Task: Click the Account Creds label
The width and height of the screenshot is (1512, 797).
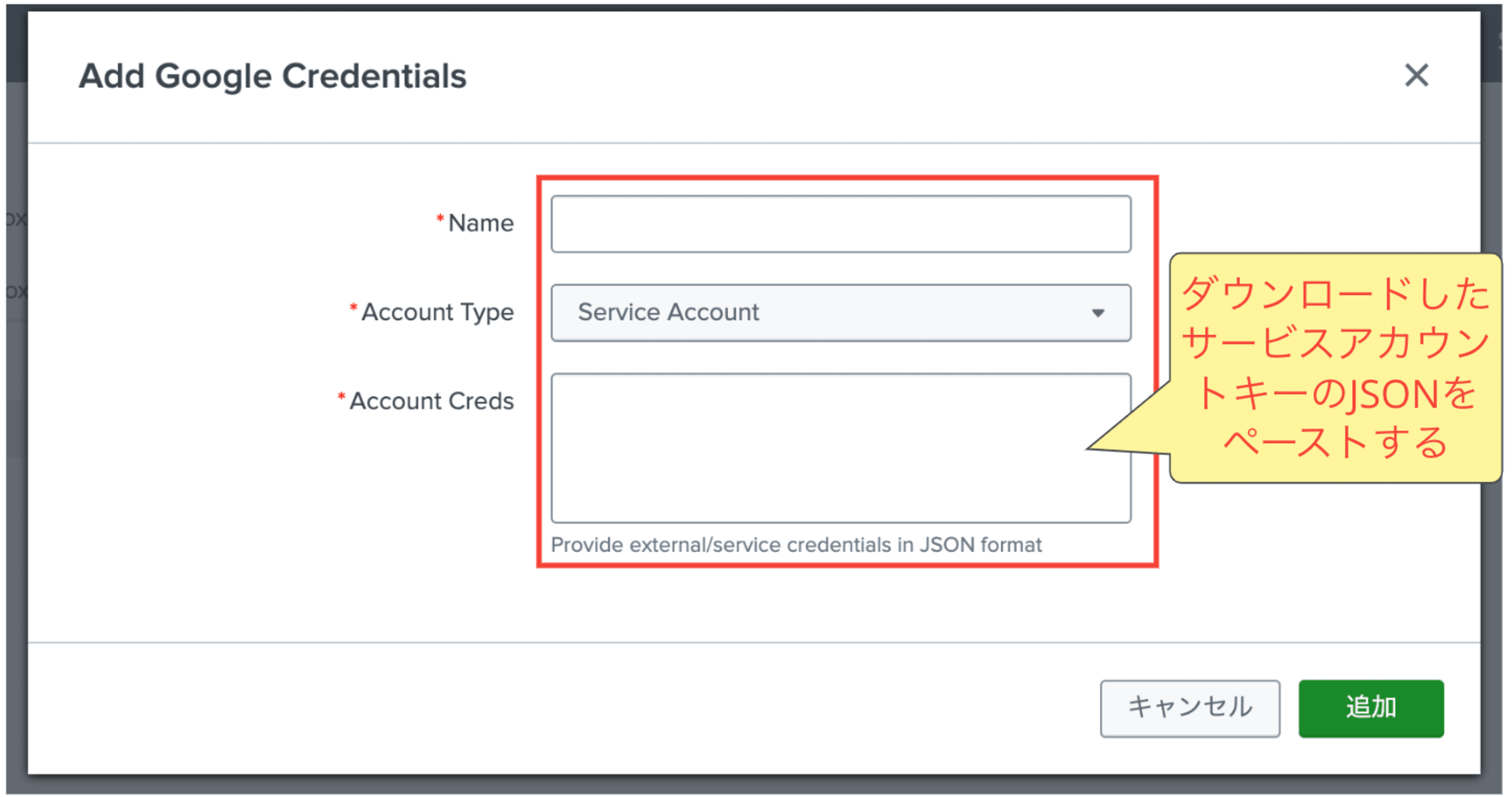Action: [431, 401]
